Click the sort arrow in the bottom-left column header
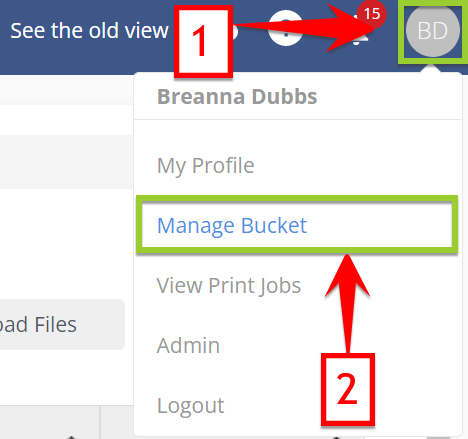The width and height of the screenshot is (468, 439). click(71, 437)
